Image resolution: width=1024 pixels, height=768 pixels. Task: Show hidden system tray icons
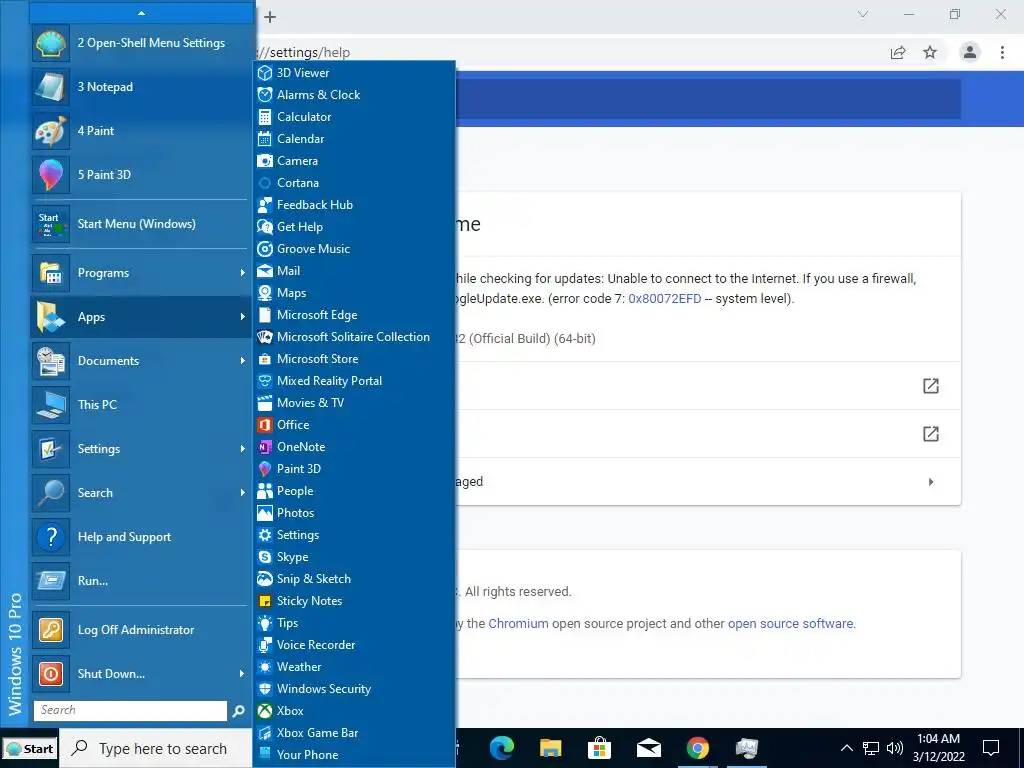point(846,748)
